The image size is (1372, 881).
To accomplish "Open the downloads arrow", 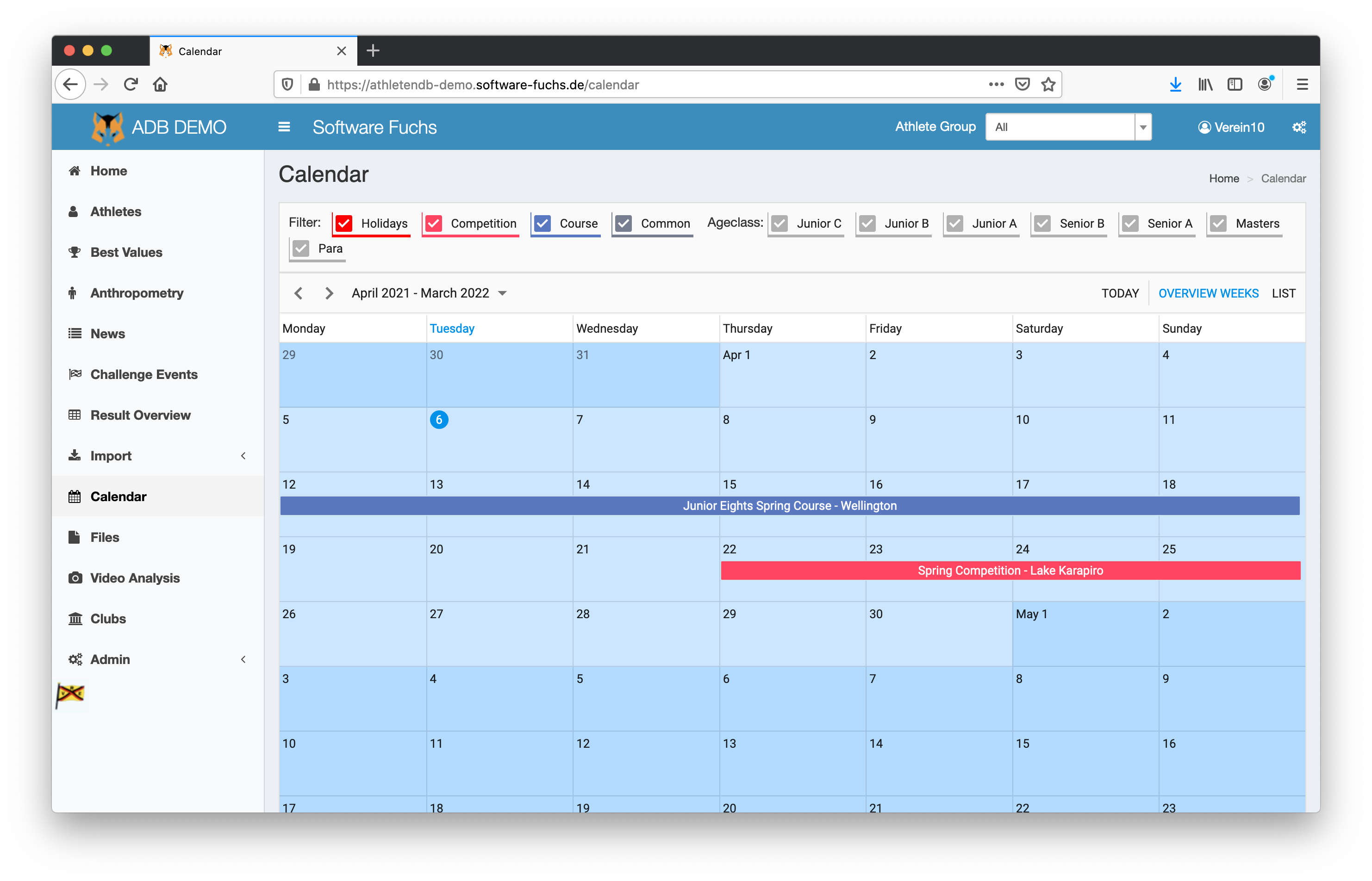I will tap(1175, 85).
